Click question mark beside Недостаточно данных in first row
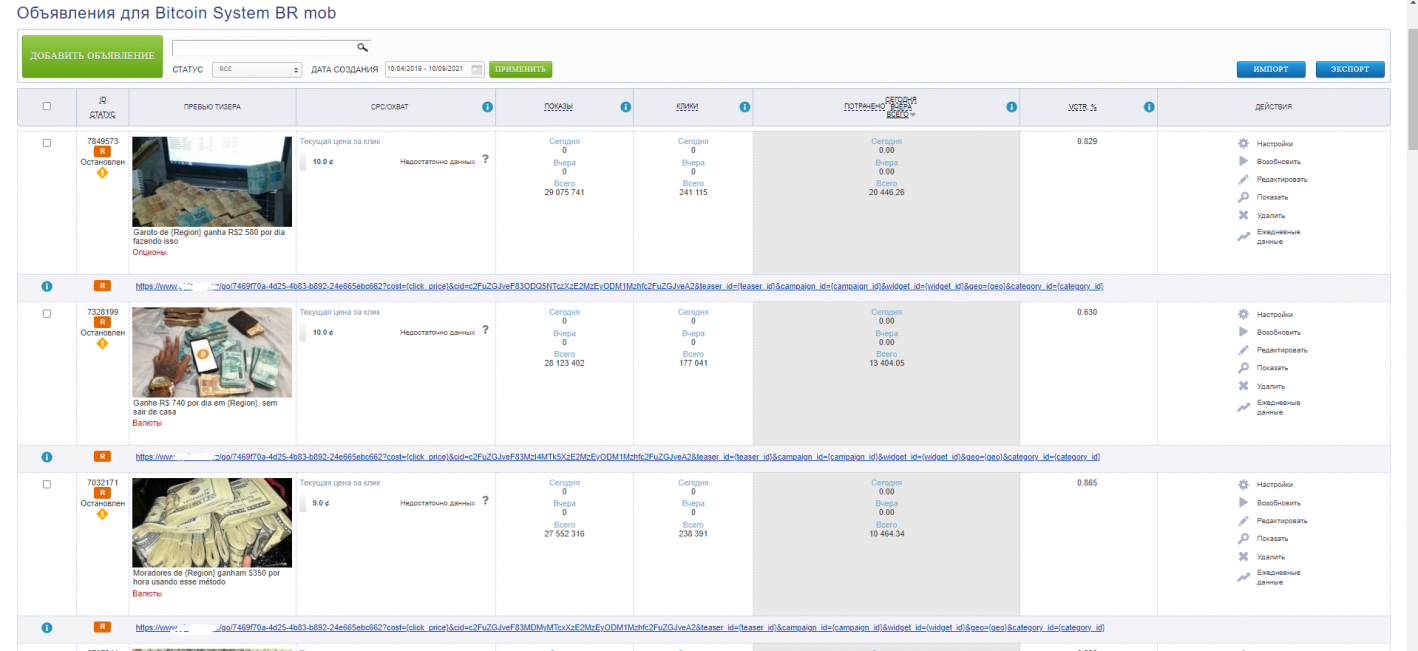This screenshot has width=1418, height=651. (x=485, y=159)
